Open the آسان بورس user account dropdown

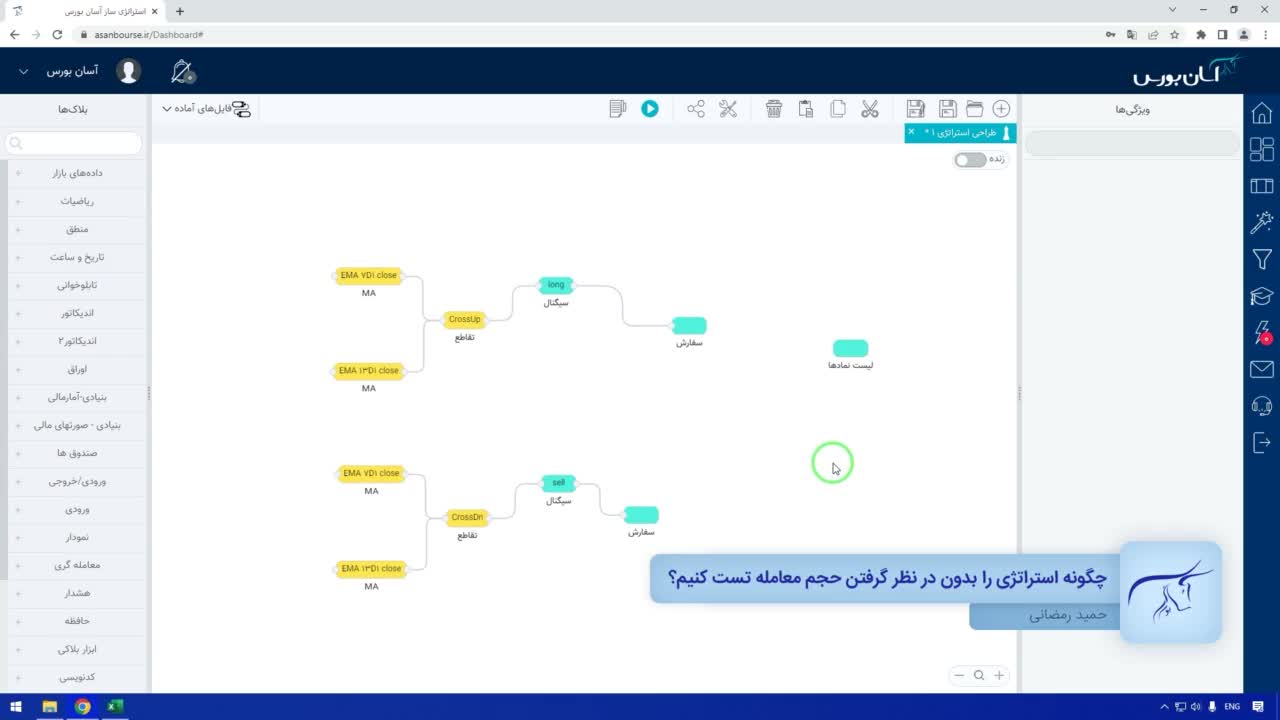(72, 72)
